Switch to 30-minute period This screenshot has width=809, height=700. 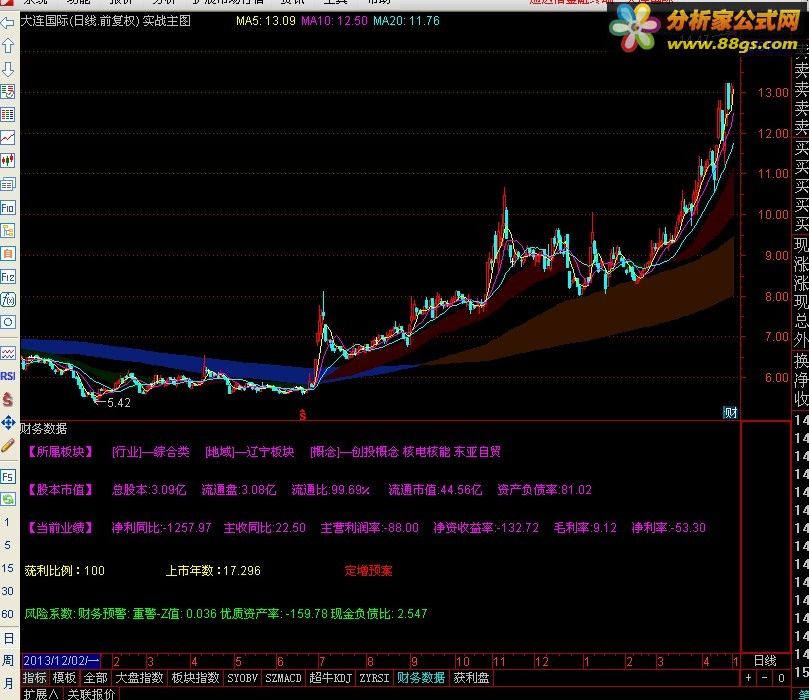7,591
